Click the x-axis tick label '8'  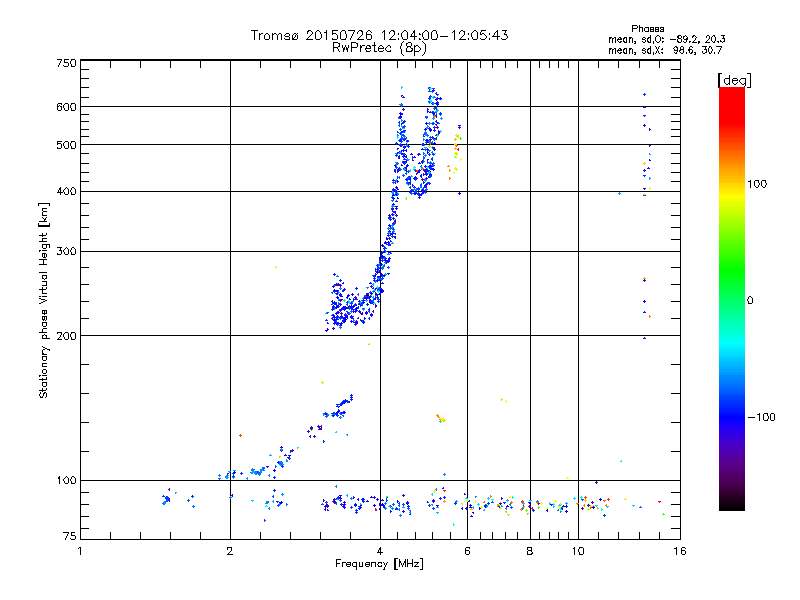530,551
